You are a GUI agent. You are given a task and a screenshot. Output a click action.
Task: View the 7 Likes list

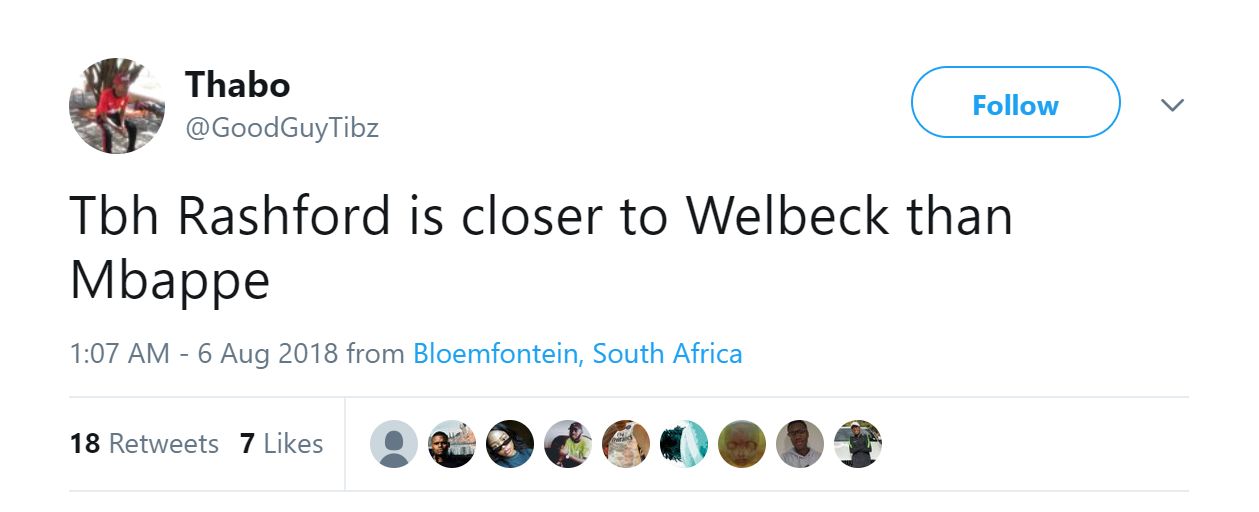pos(281,443)
